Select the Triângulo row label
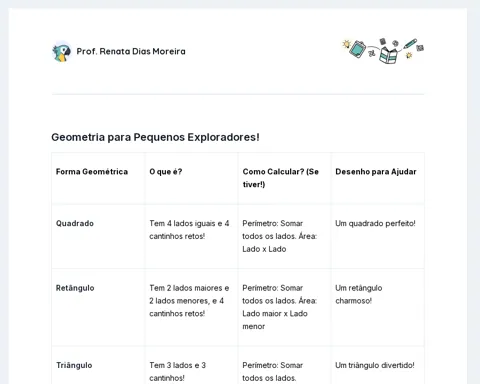Image resolution: width=480 pixels, height=384 pixels. coord(74,365)
